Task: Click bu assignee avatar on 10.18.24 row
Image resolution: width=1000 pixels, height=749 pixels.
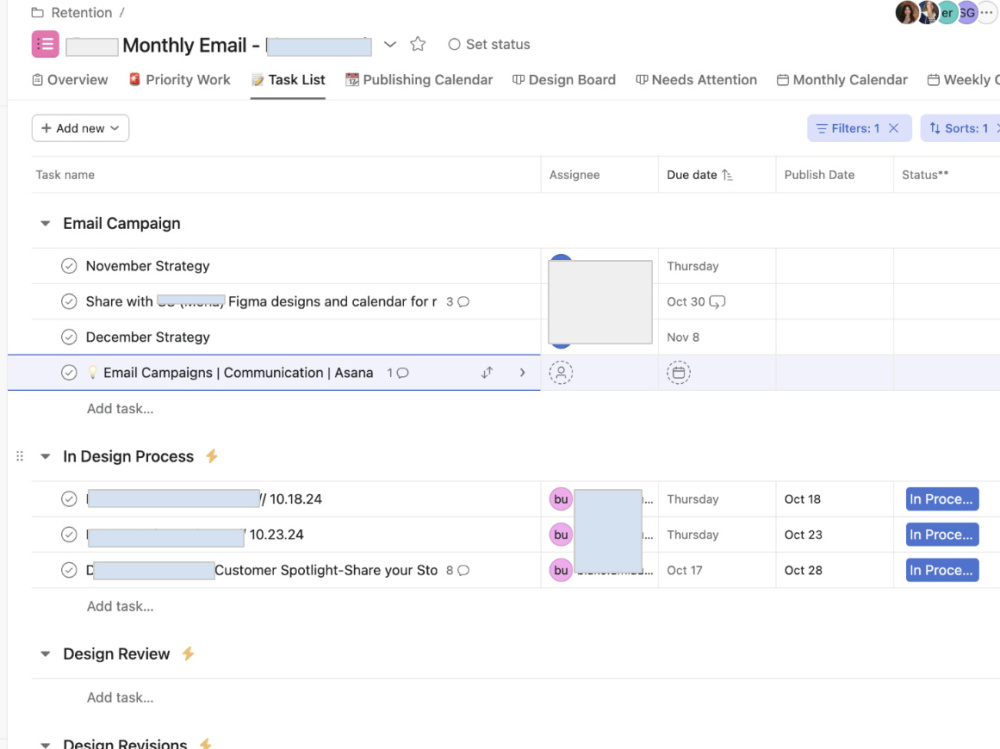Action: (561, 499)
